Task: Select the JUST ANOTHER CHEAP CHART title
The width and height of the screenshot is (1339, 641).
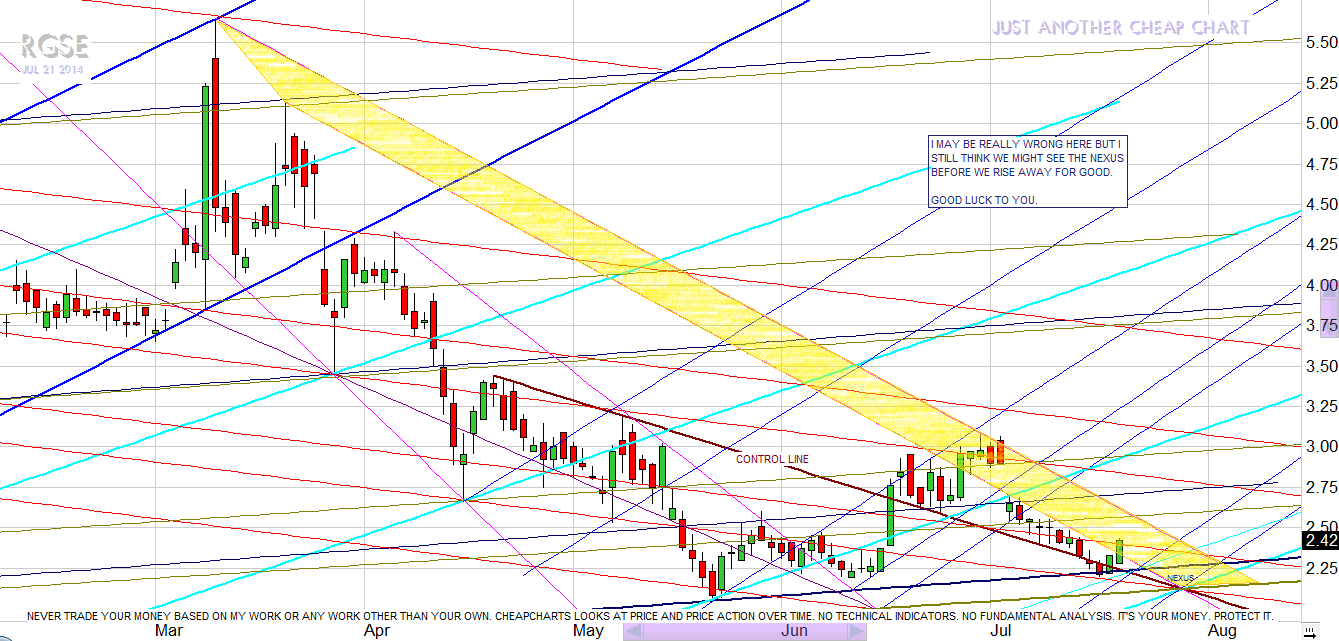Action: [1120, 28]
